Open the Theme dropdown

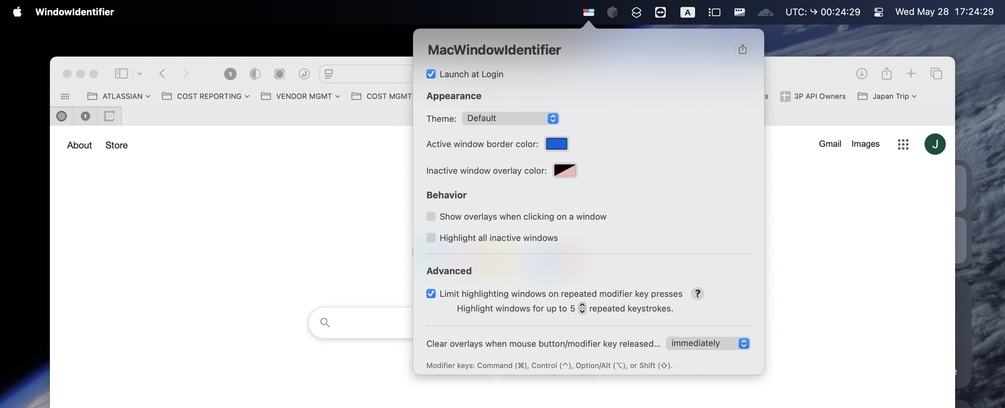510,118
